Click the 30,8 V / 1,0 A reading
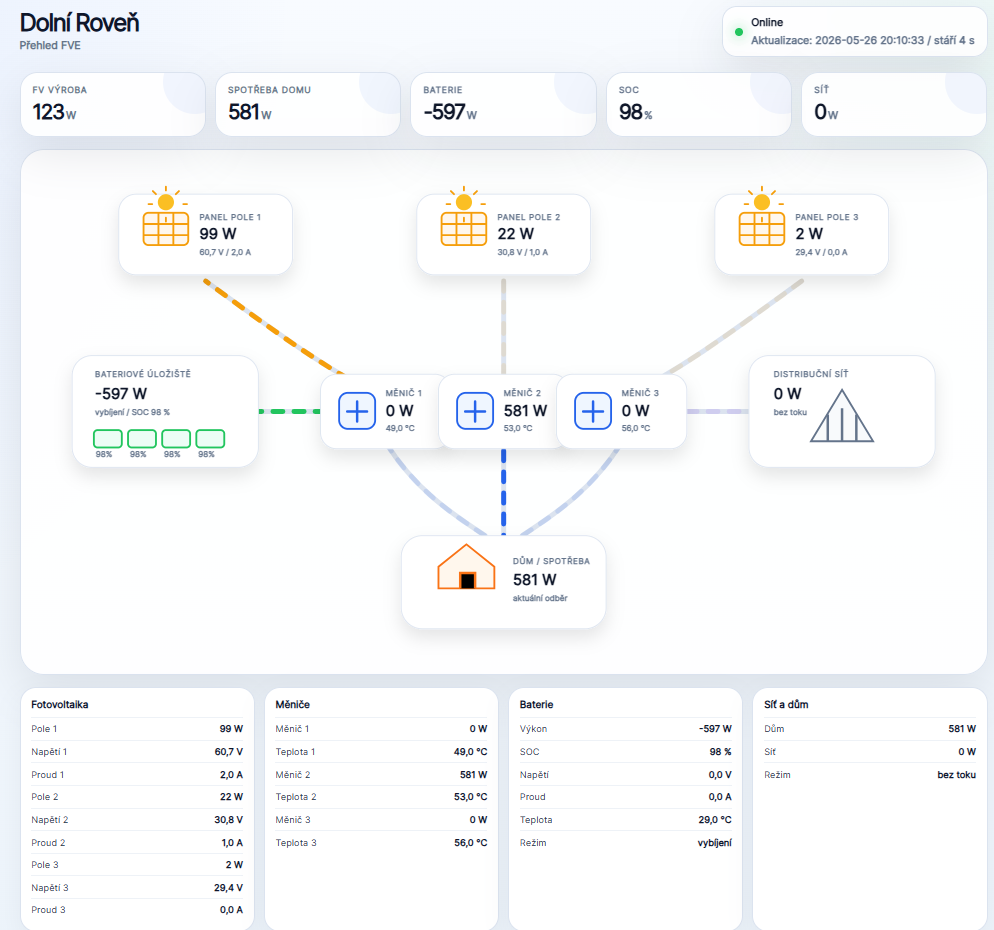The height and width of the screenshot is (930, 994). (x=522, y=252)
